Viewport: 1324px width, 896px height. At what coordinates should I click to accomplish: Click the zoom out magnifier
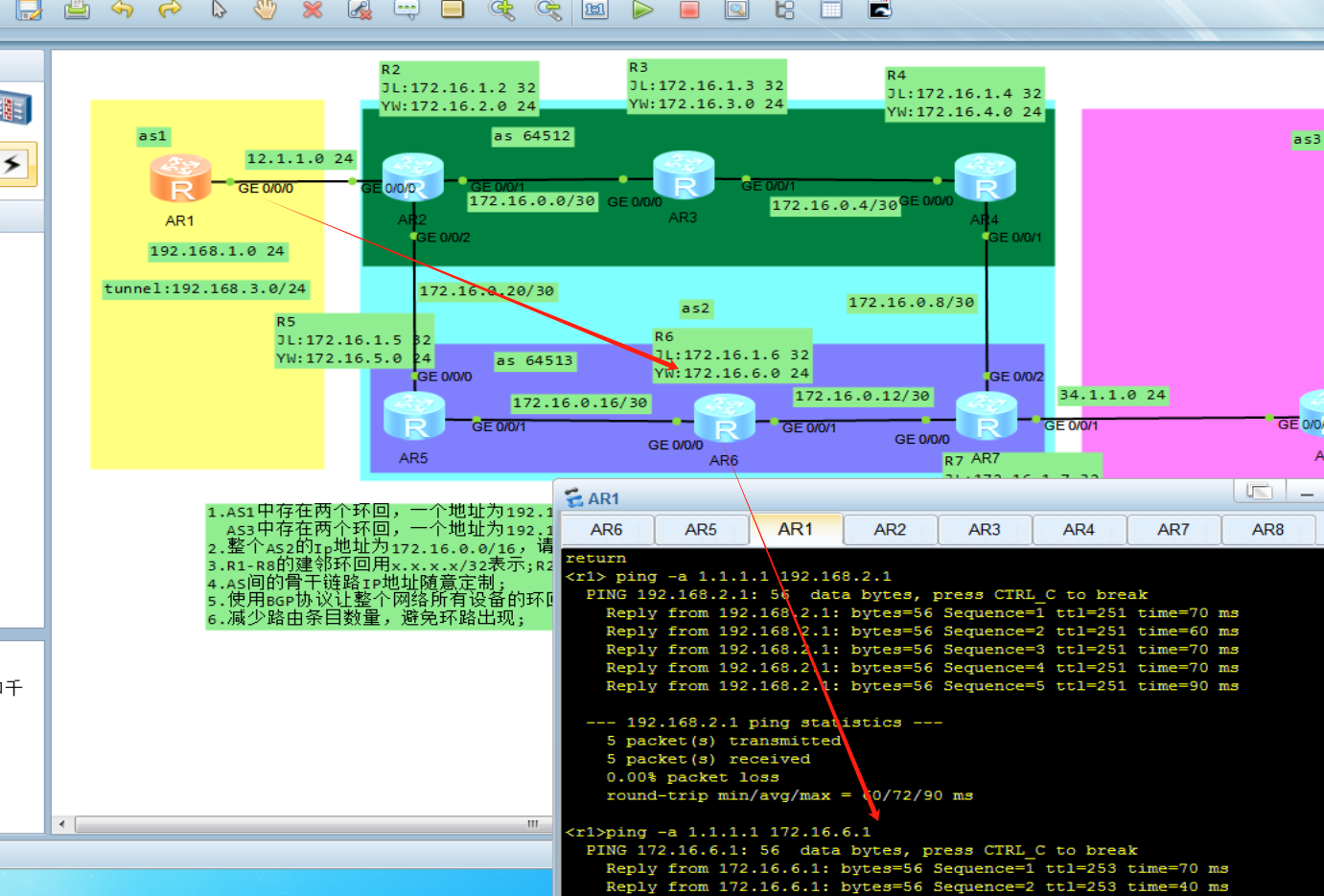point(548,10)
